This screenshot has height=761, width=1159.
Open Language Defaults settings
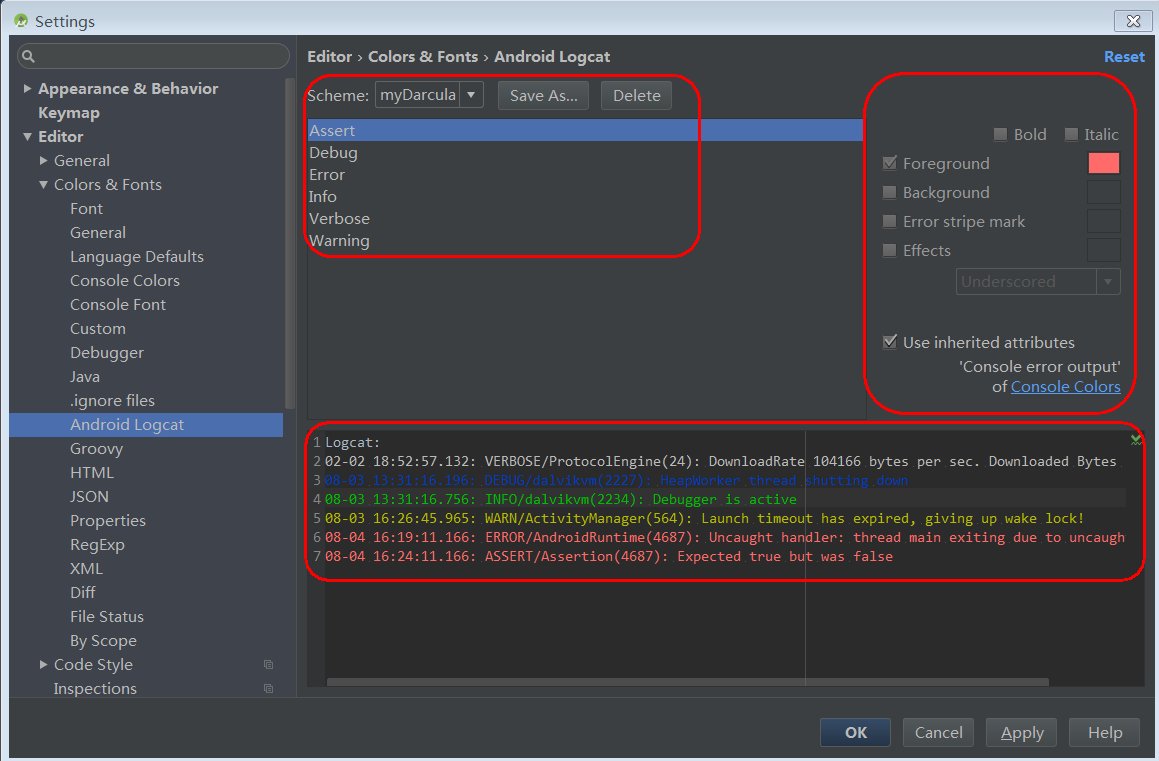pos(137,256)
